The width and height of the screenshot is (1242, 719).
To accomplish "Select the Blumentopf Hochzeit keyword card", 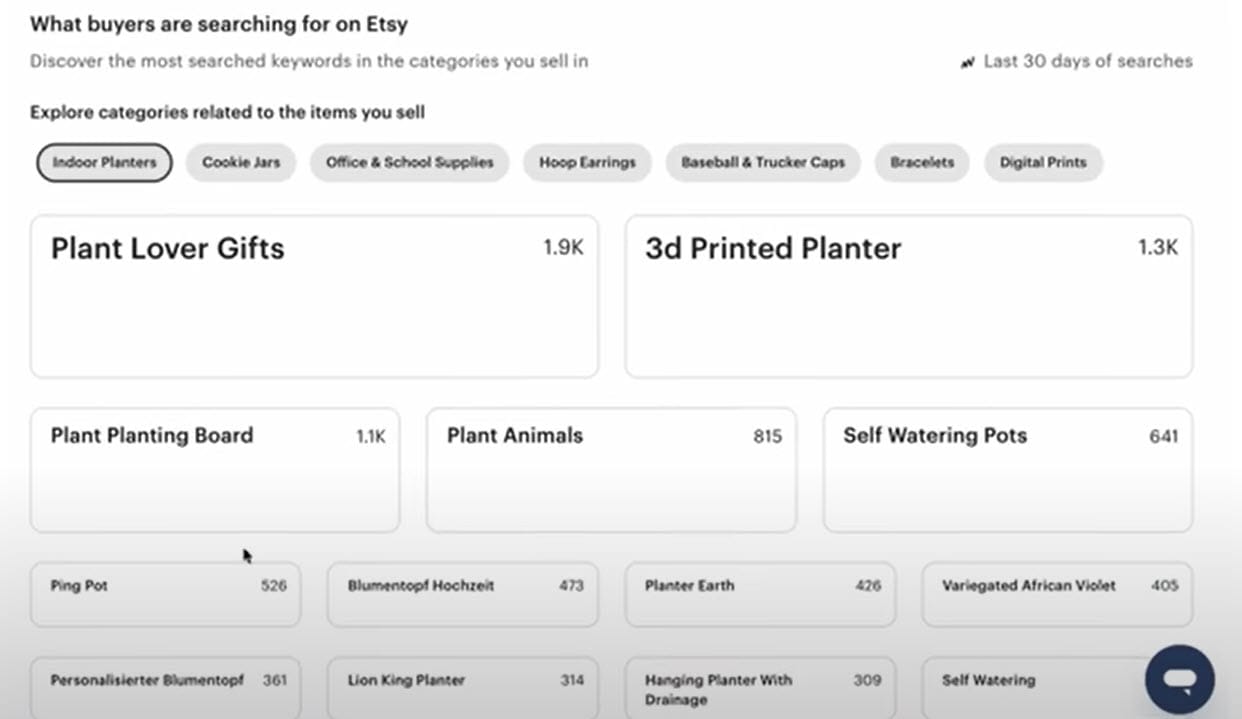I will pos(462,594).
